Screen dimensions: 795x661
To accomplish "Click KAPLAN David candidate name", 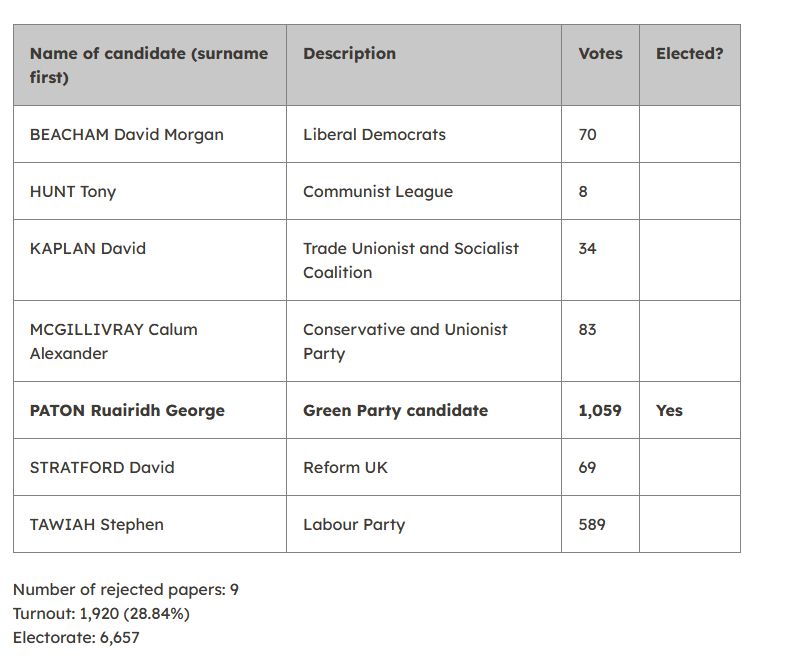I will (x=88, y=248).
